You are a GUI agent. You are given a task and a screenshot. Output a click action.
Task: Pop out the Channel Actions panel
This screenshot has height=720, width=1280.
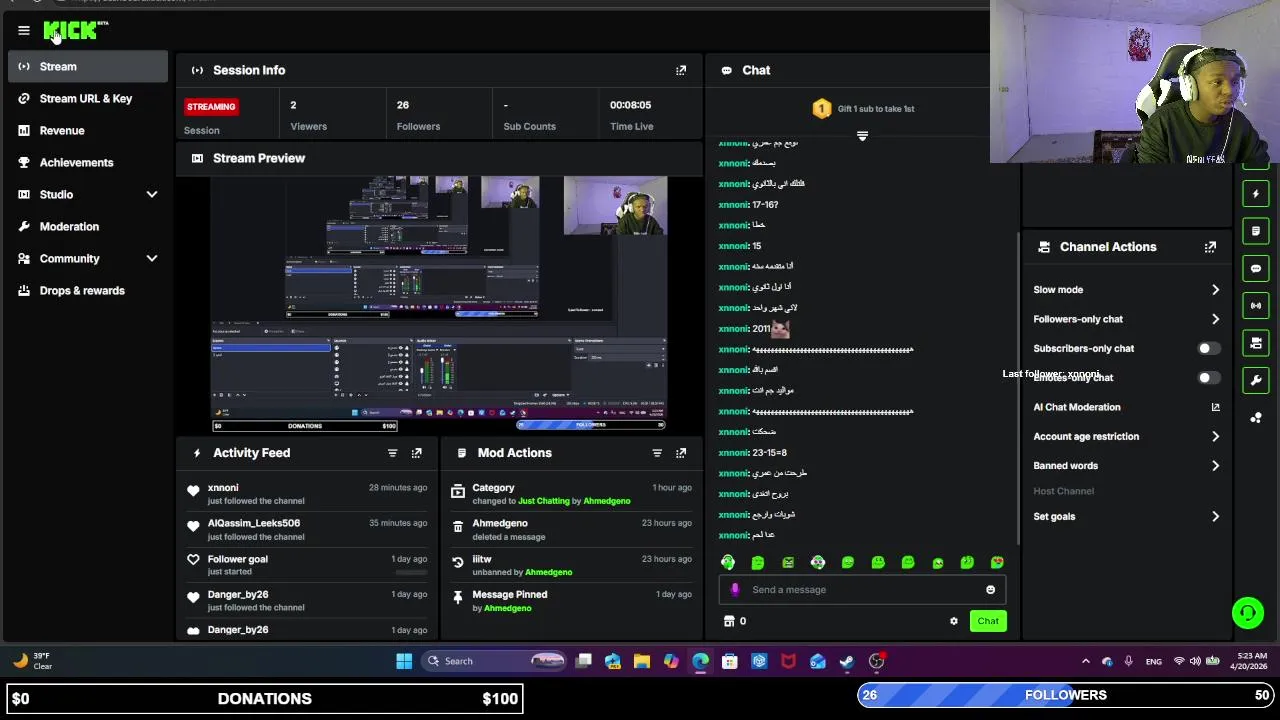click(1210, 247)
